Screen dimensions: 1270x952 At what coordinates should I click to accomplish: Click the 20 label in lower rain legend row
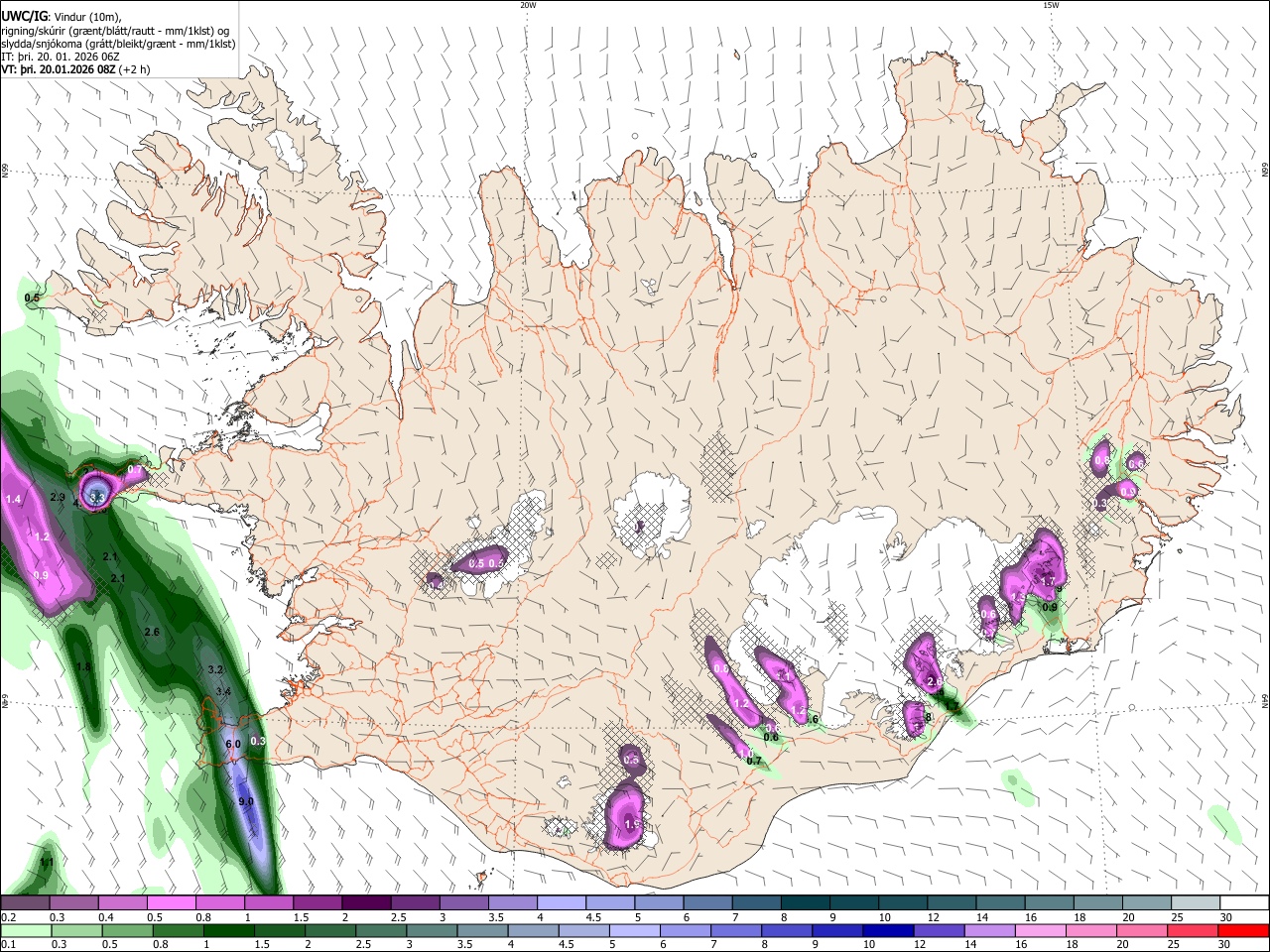[x=1122, y=945]
